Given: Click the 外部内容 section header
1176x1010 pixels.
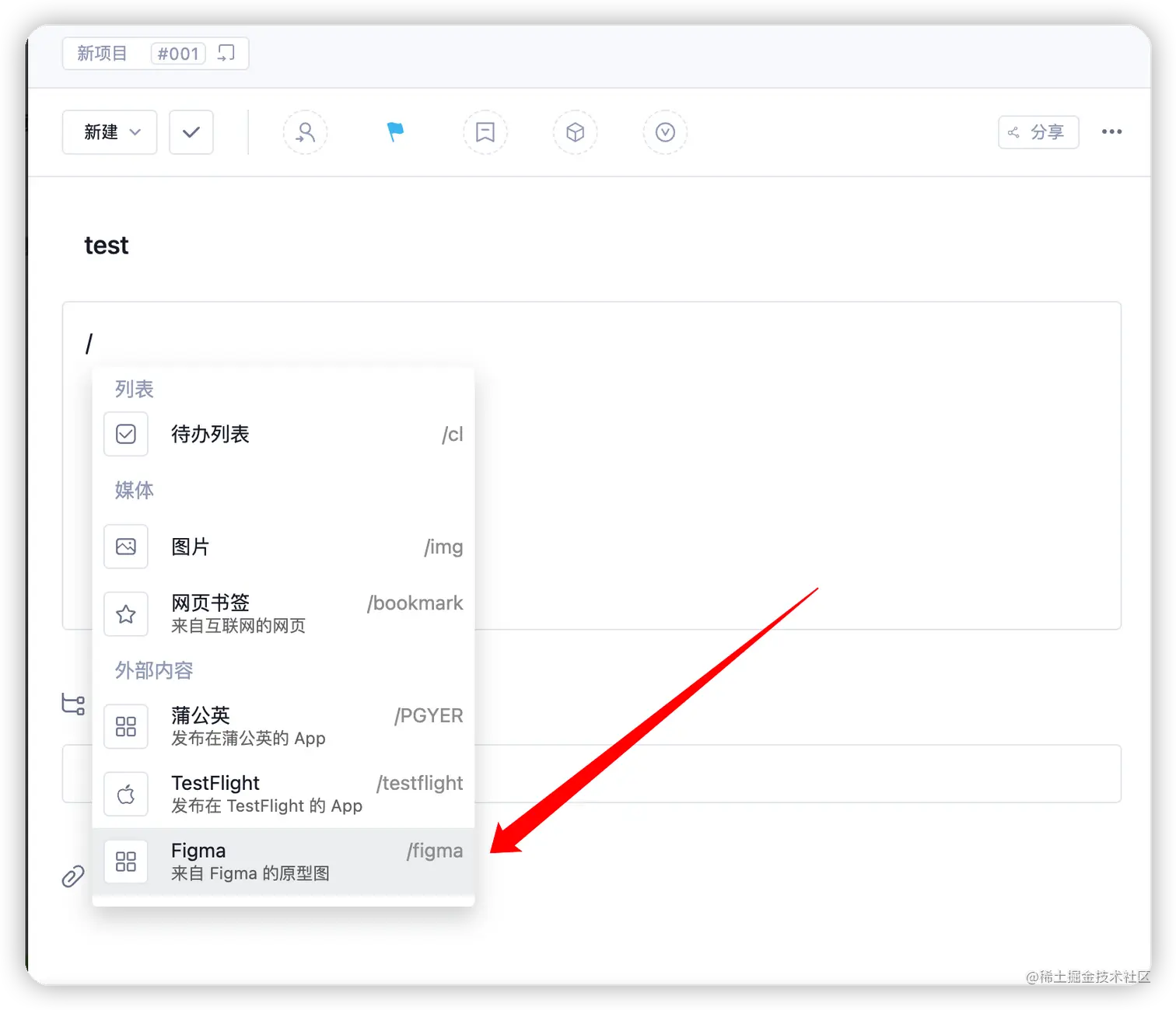Looking at the screenshot, I should click(x=154, y=670).
